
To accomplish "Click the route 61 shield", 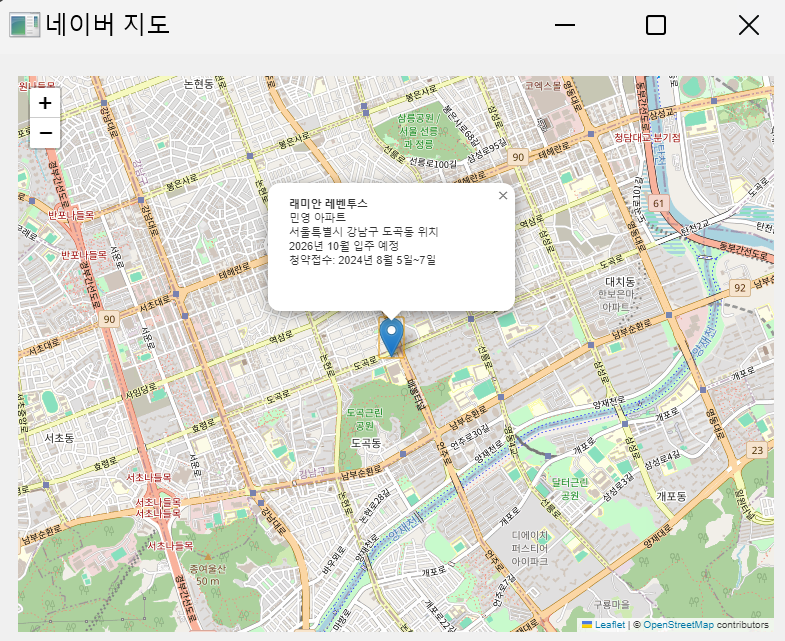I will pyautogui.click(x=658, y=203).
